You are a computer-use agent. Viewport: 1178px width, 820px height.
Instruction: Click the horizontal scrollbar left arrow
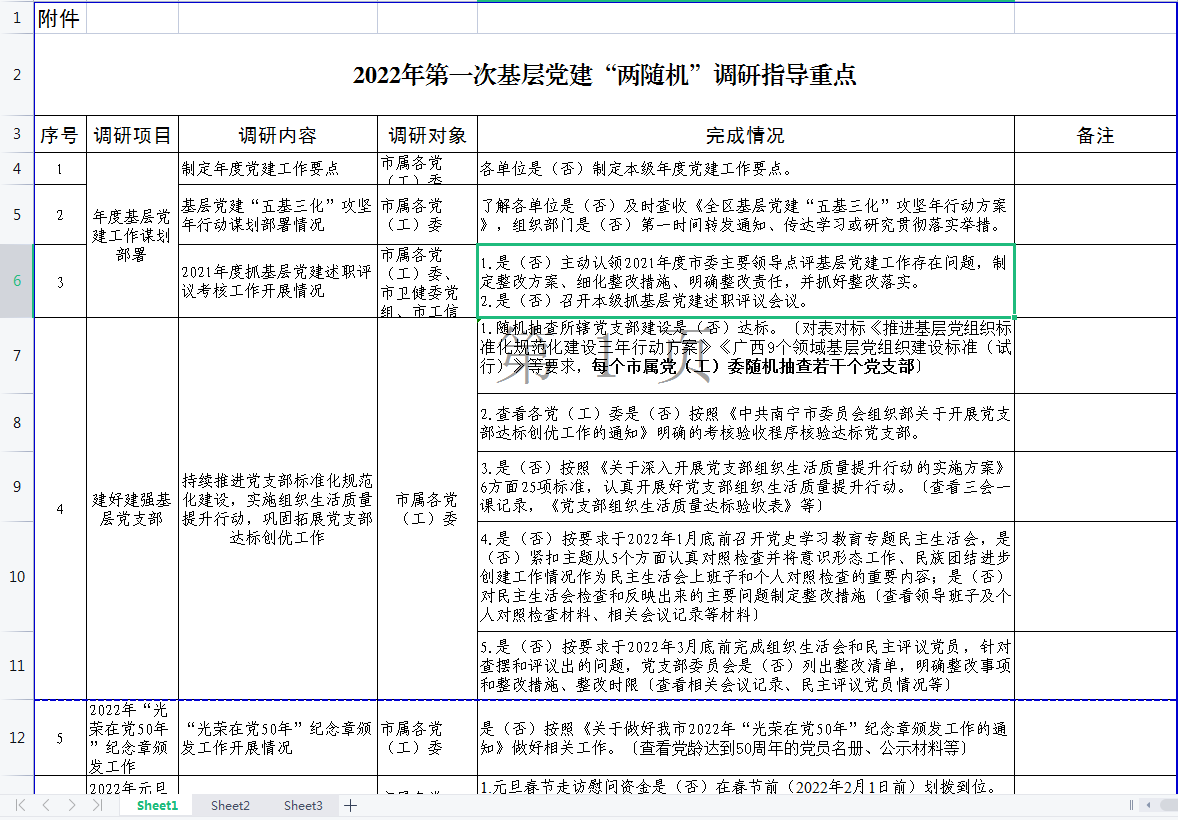point(1148,805)
